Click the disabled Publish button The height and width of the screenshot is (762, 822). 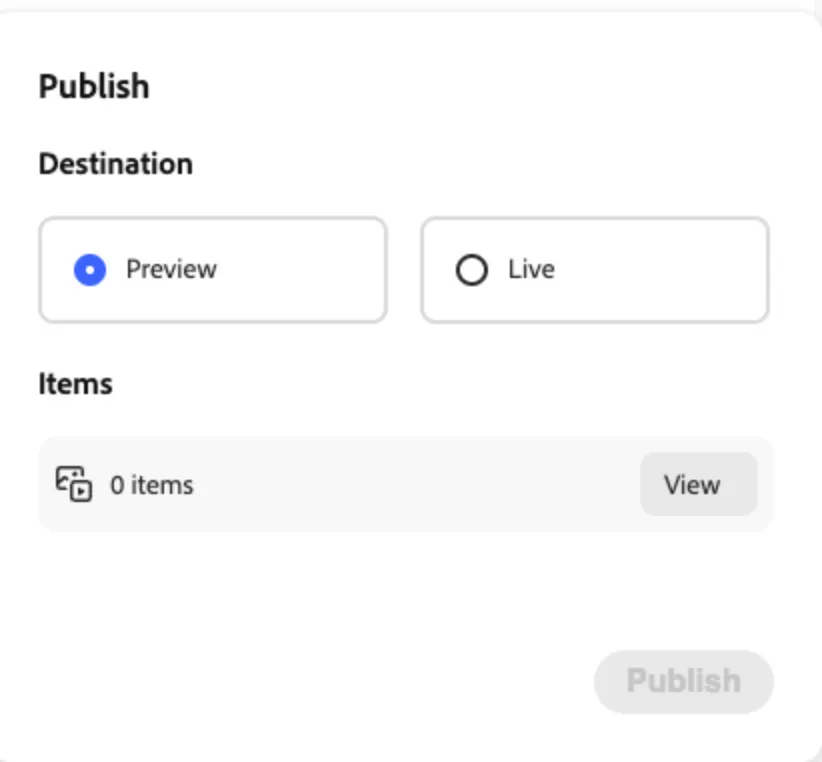pyautogui.click(x=684, y=681)
